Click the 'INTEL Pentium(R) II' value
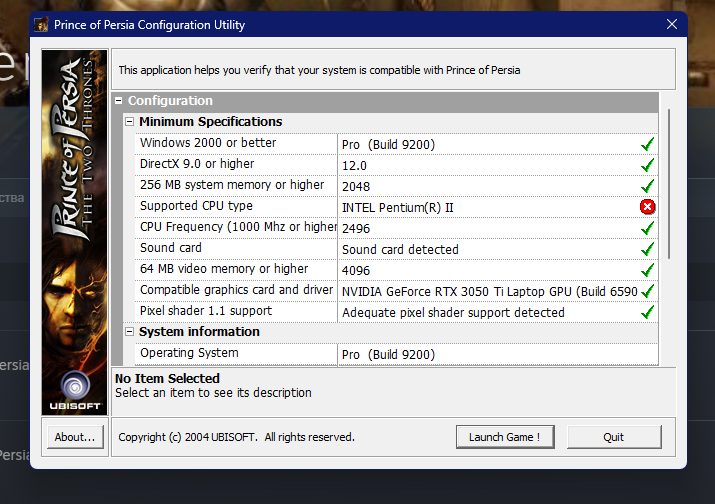715x504 pixels. [398, 208]
